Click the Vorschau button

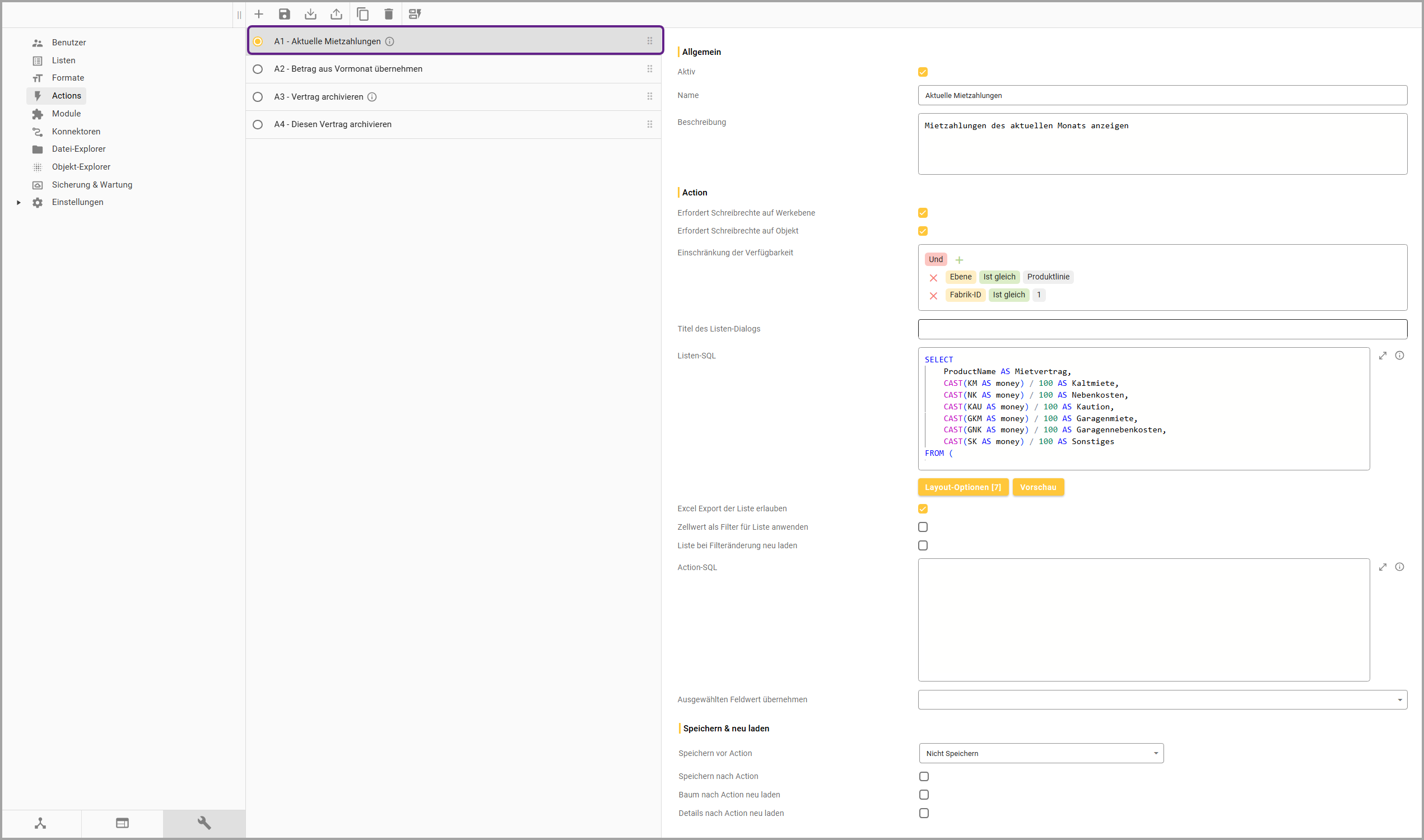(x=1038, y=487)
